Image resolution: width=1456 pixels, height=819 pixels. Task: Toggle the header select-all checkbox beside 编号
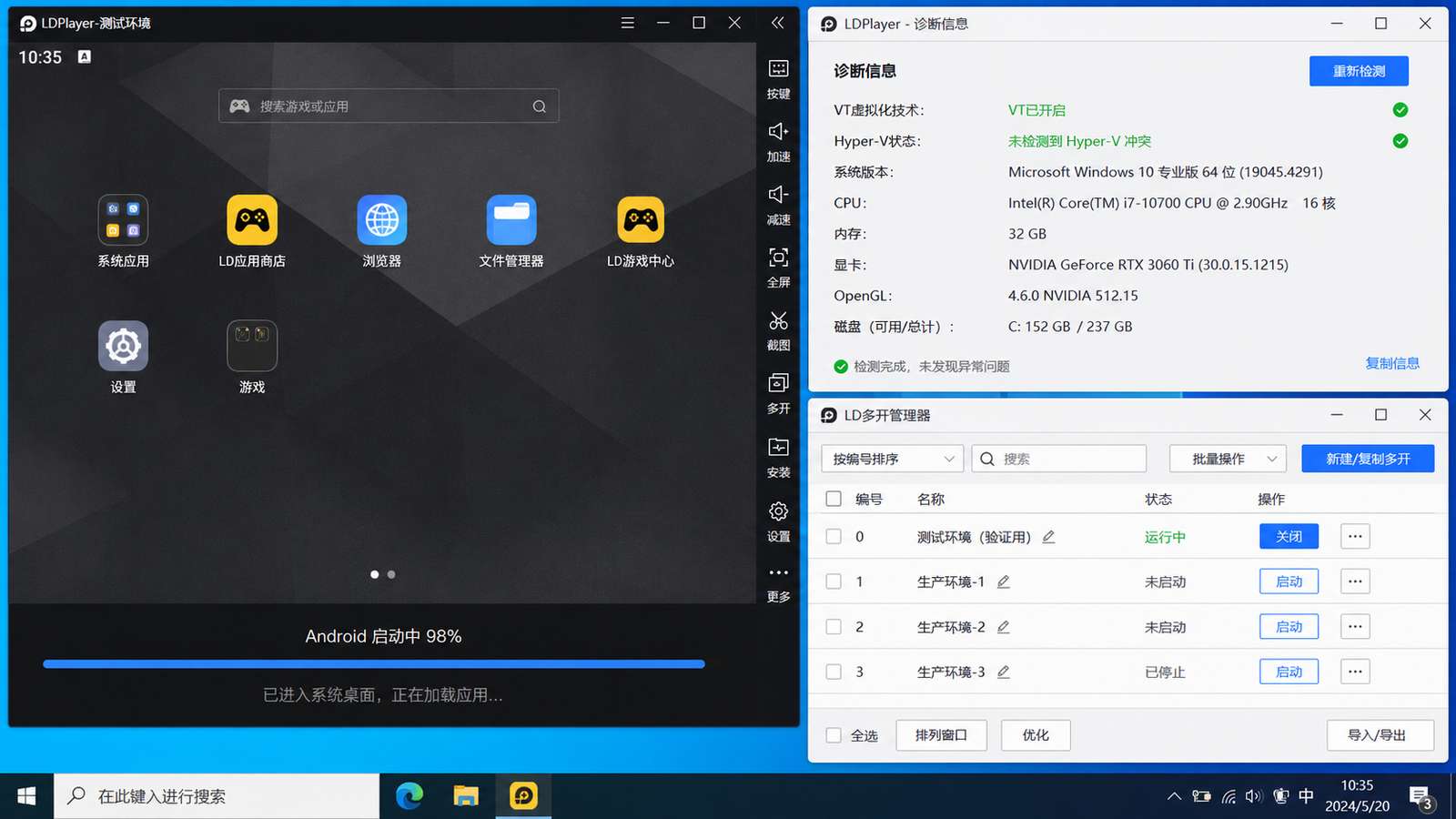tap(834, 499)
